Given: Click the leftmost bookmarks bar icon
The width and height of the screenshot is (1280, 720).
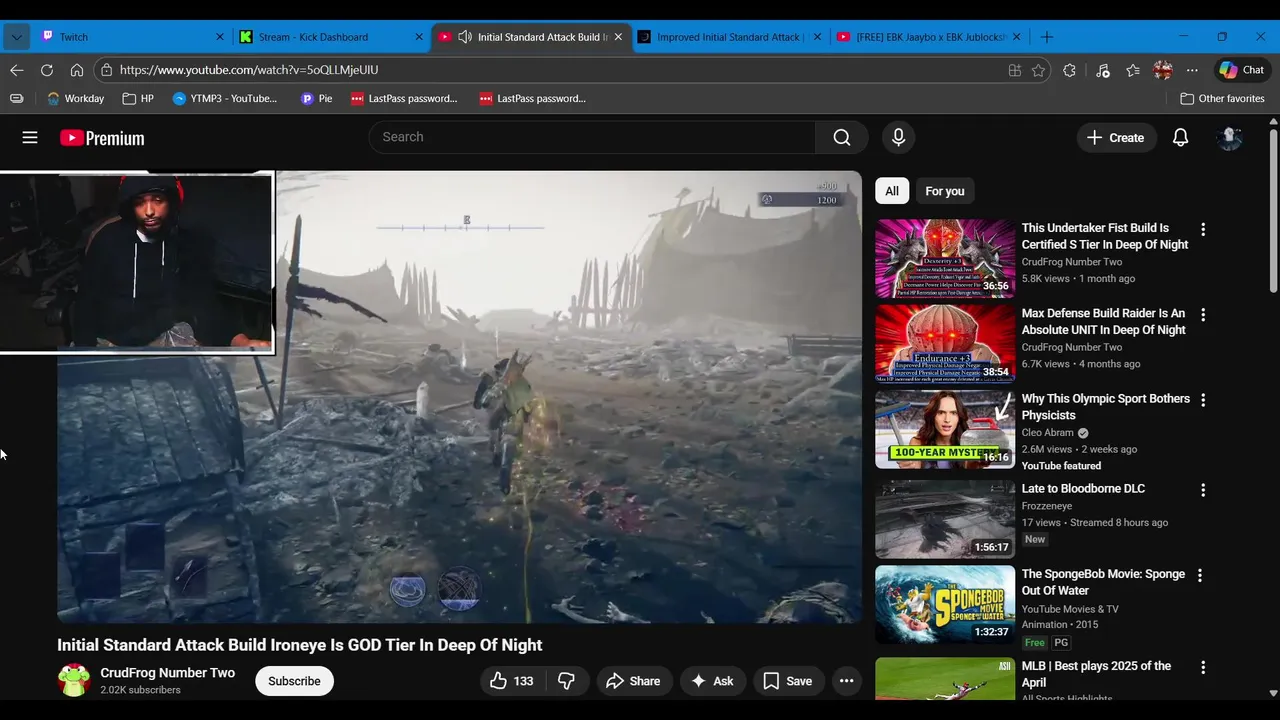Looking at the screenshot, I should tap(16, 98).
